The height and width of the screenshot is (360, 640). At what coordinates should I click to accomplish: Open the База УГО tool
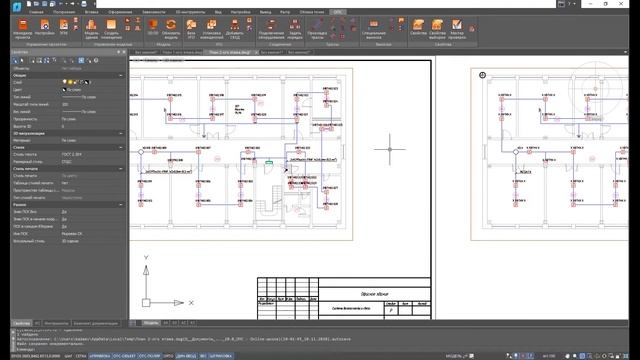click(191, 29)
